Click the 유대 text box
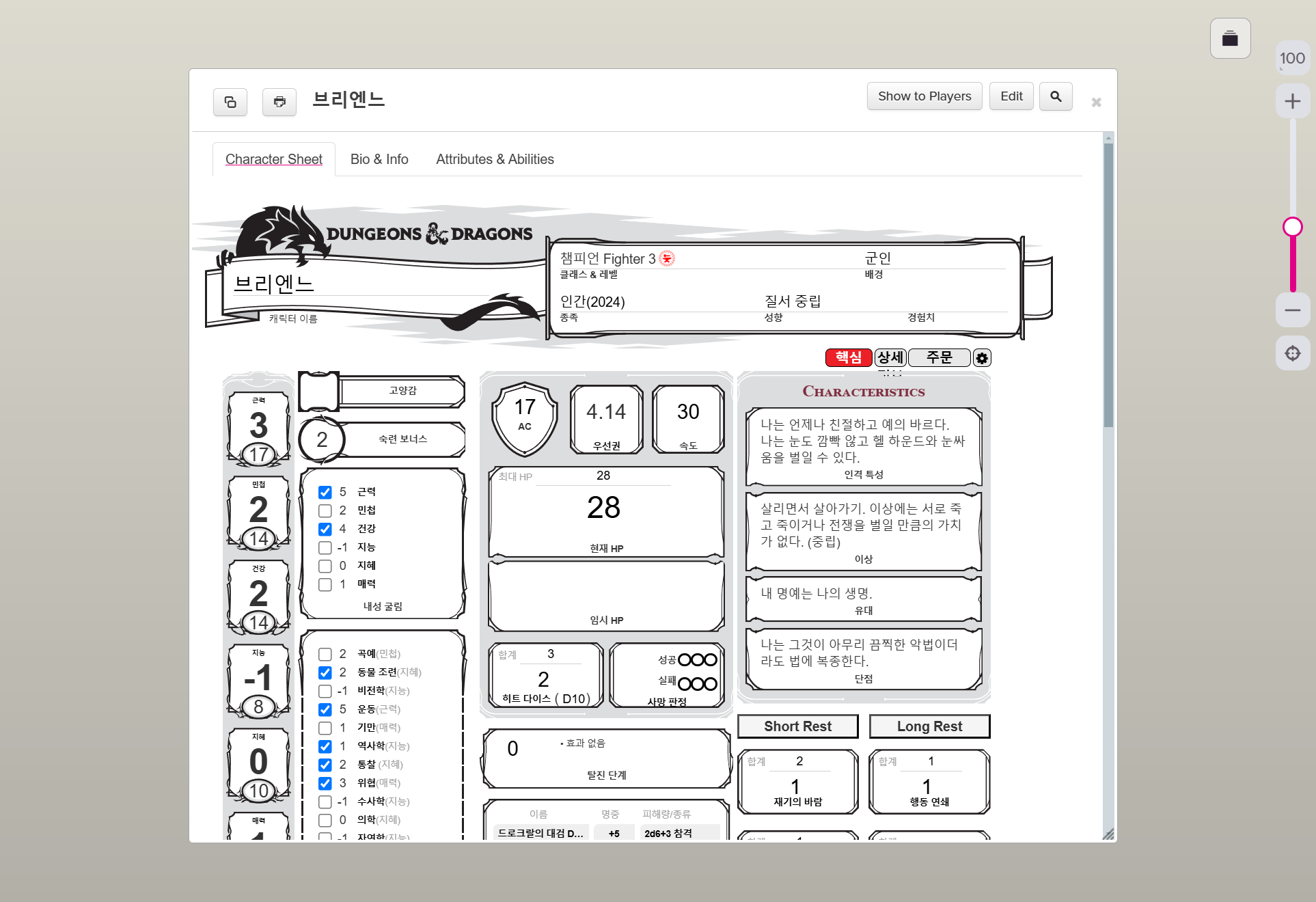The image size is (1316, 902). click(864, 593)
